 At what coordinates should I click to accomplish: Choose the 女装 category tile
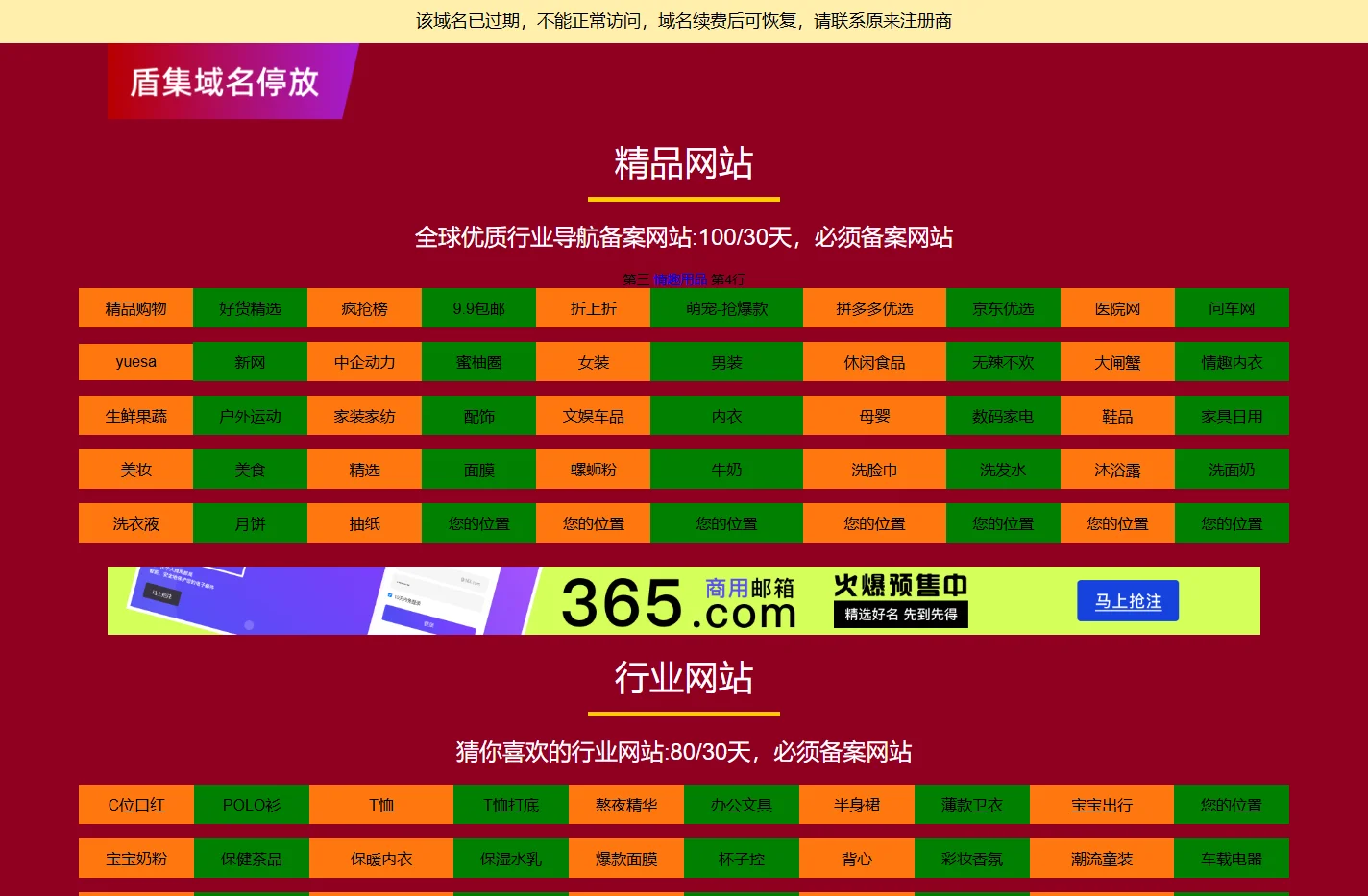(x=593, y=362)
